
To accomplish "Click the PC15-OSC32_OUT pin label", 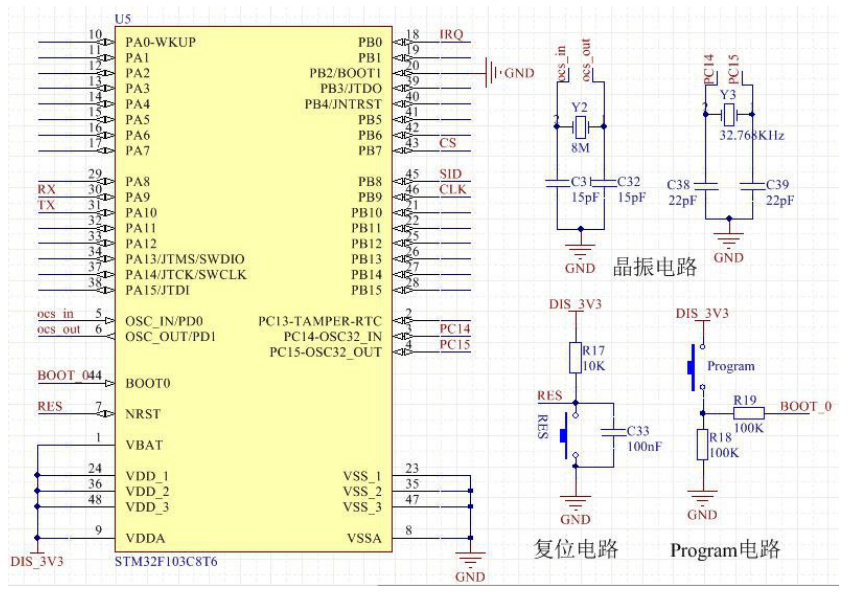I will click(x=326, y=352).
